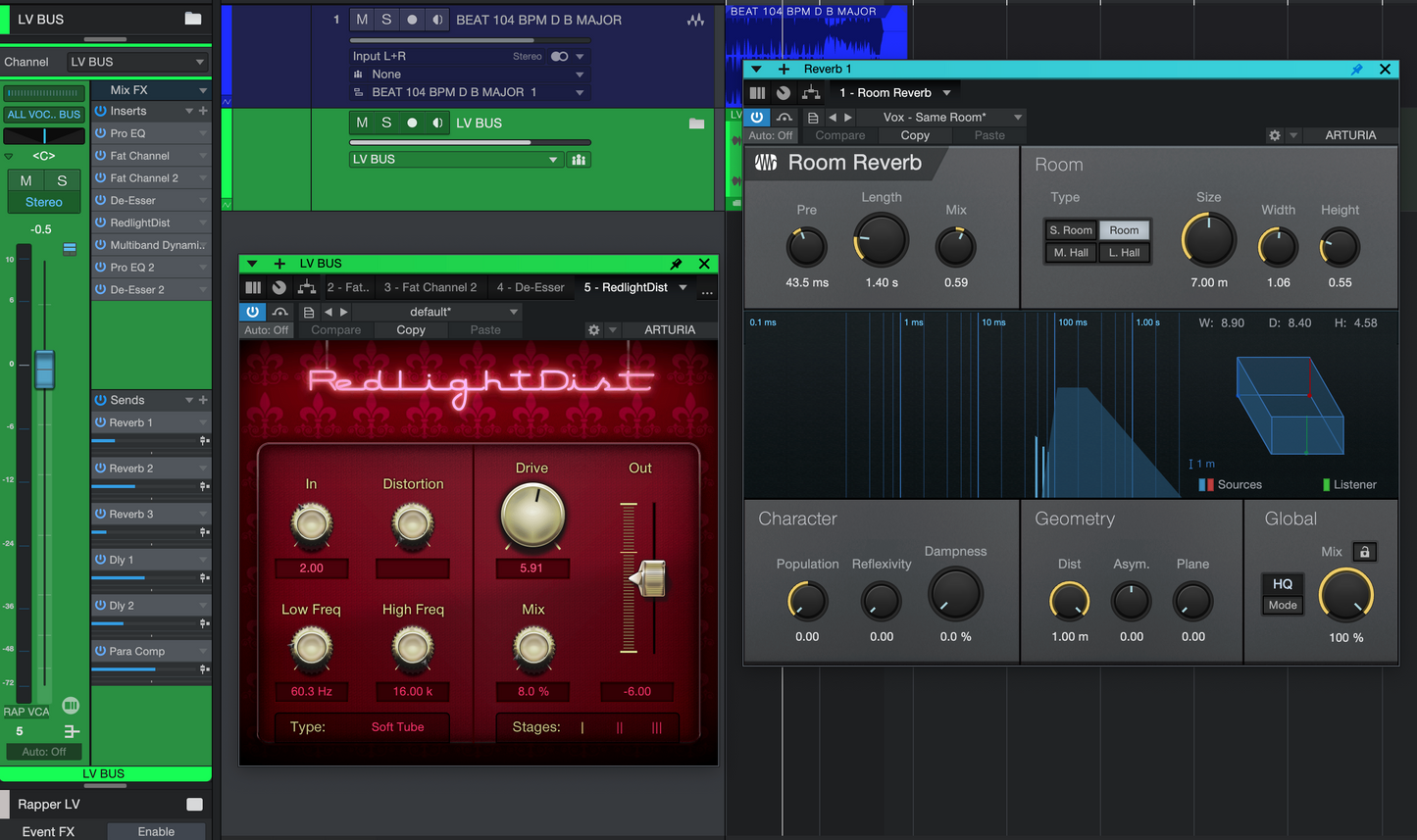Select 5 - RedlightDist tab
The width and height of the screenshot is (1417, 840).
(626, 287)
